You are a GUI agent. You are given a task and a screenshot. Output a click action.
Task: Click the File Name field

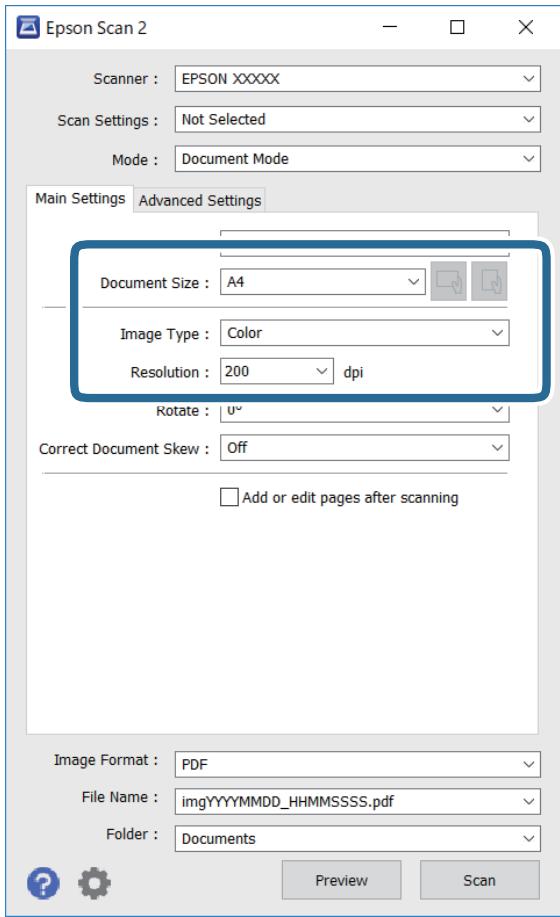click(x=358, y=801)
